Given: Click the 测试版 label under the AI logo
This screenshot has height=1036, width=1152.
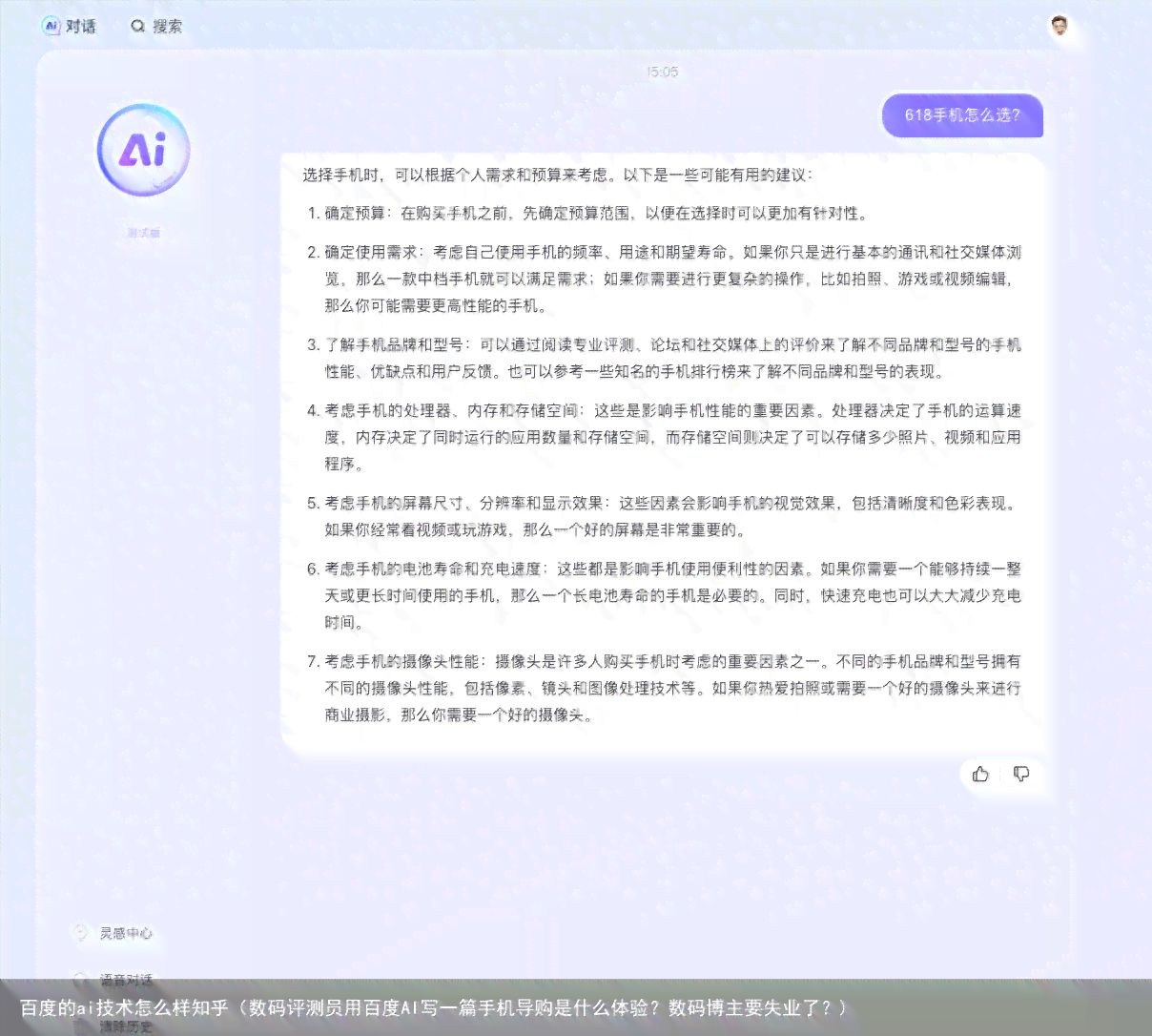Looking at the screenshot, I should [x=144, y=233].
